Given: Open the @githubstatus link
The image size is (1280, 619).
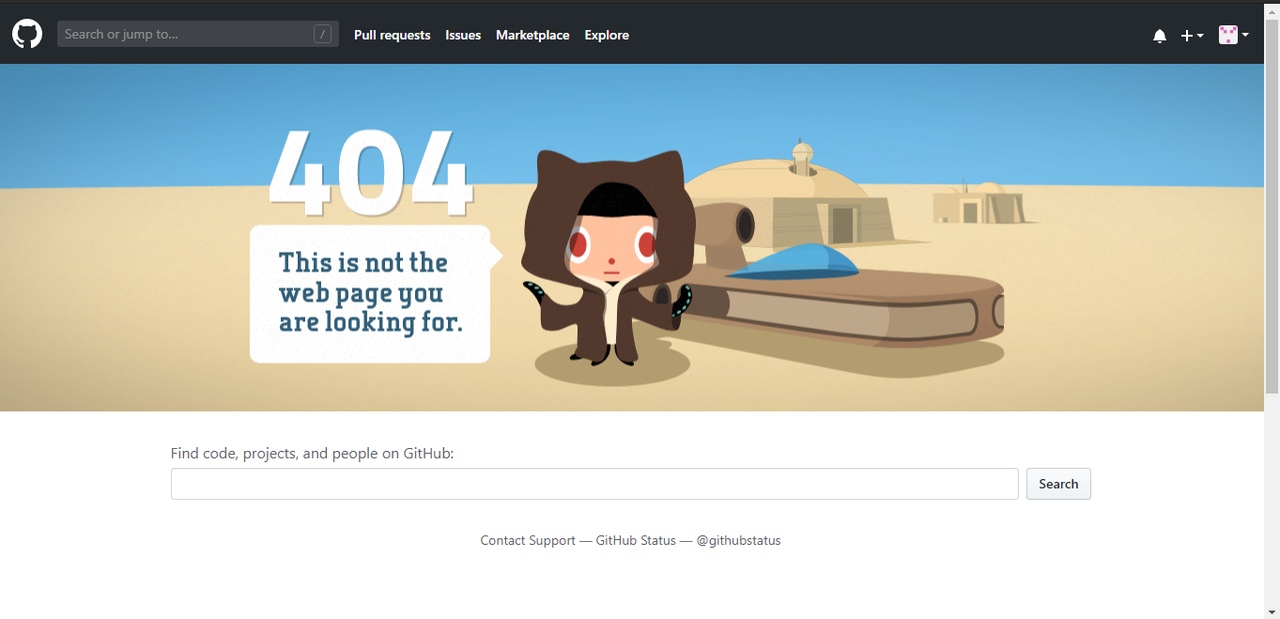Looking at the screenshot, I should (739, 540).
